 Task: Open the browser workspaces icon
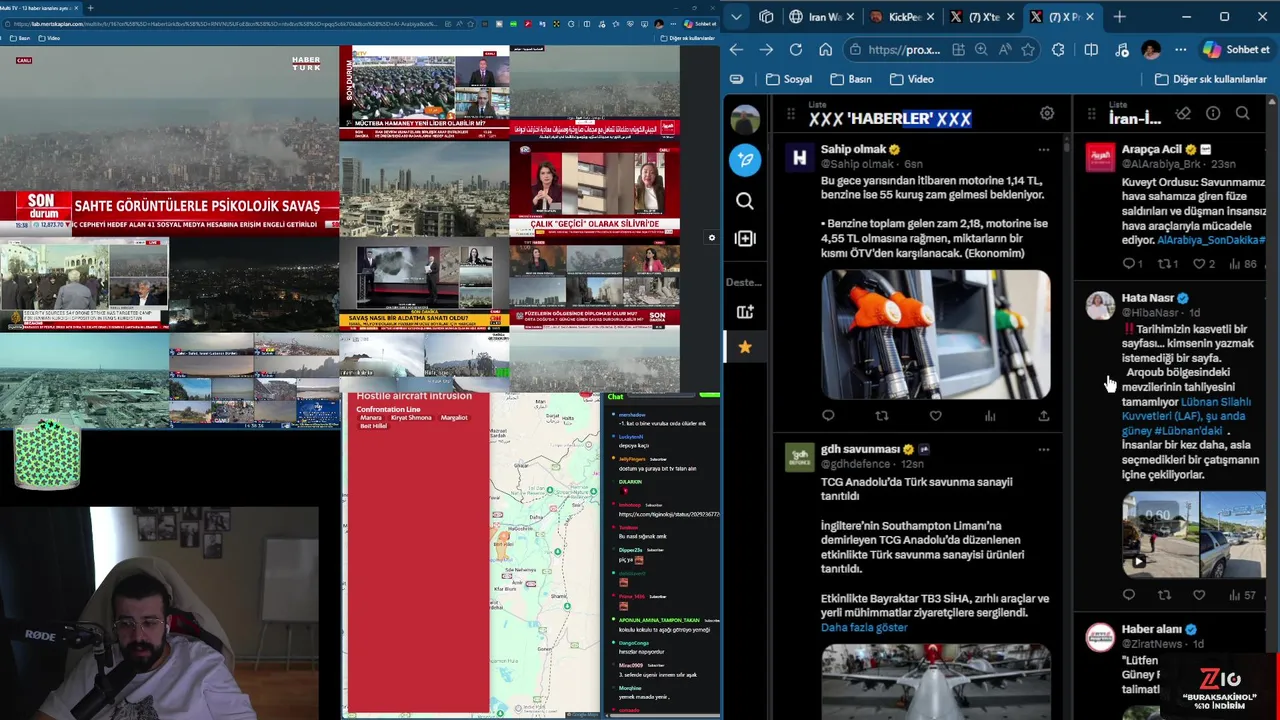point(766,17)
